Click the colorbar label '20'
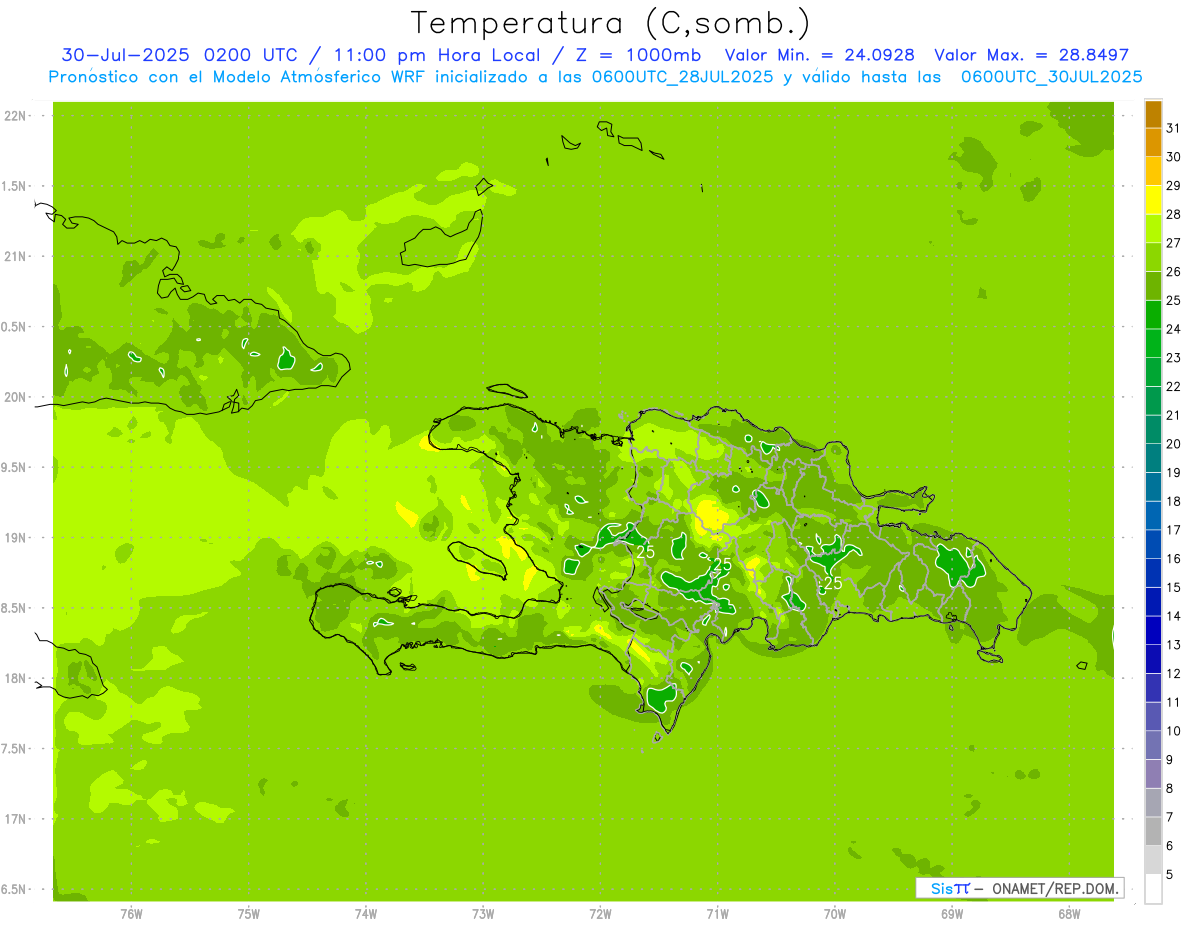The width and height of the screenshot is (1200, 927). click(x=1173, y=444)
